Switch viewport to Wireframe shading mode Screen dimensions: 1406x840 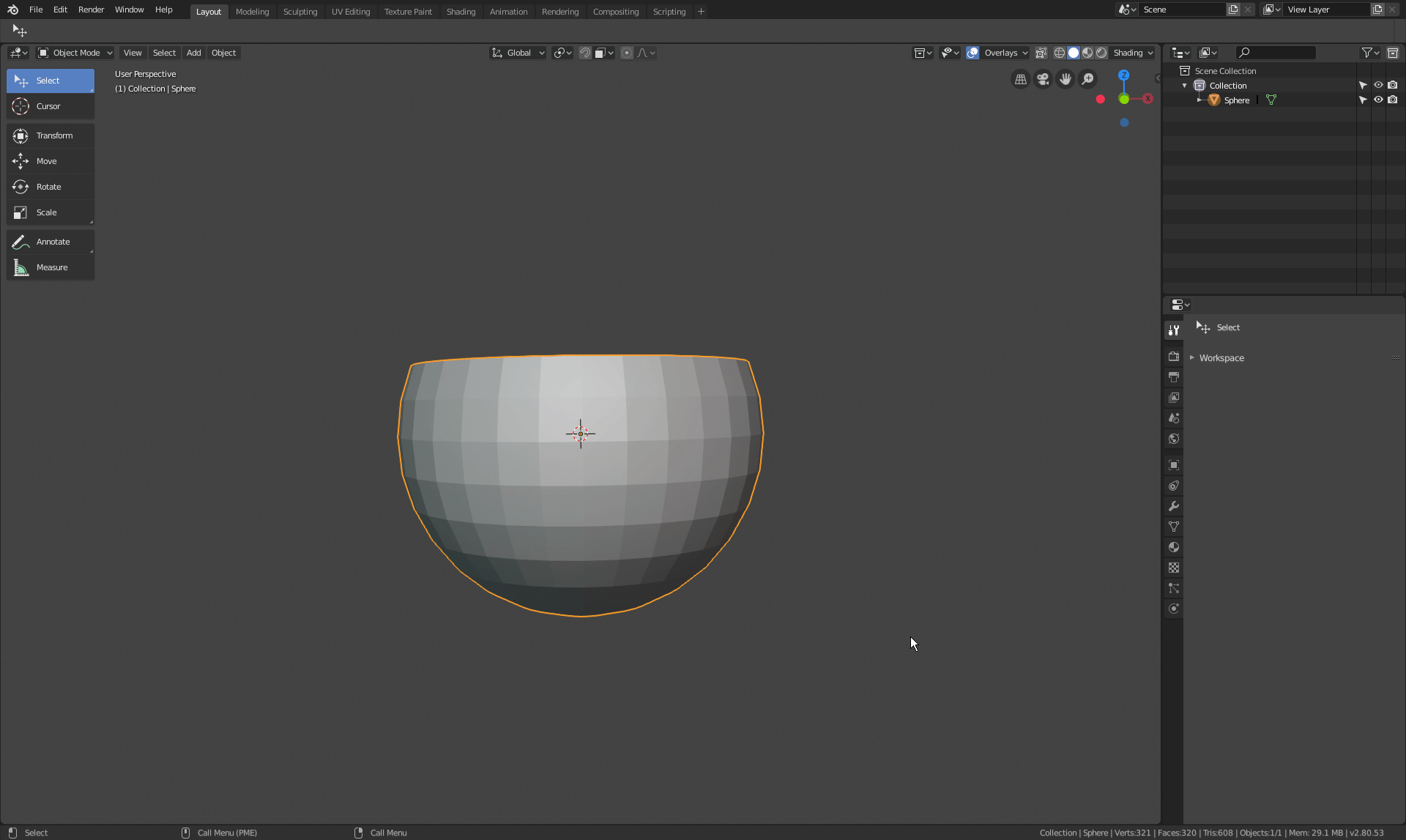(x=1060, y=53)
